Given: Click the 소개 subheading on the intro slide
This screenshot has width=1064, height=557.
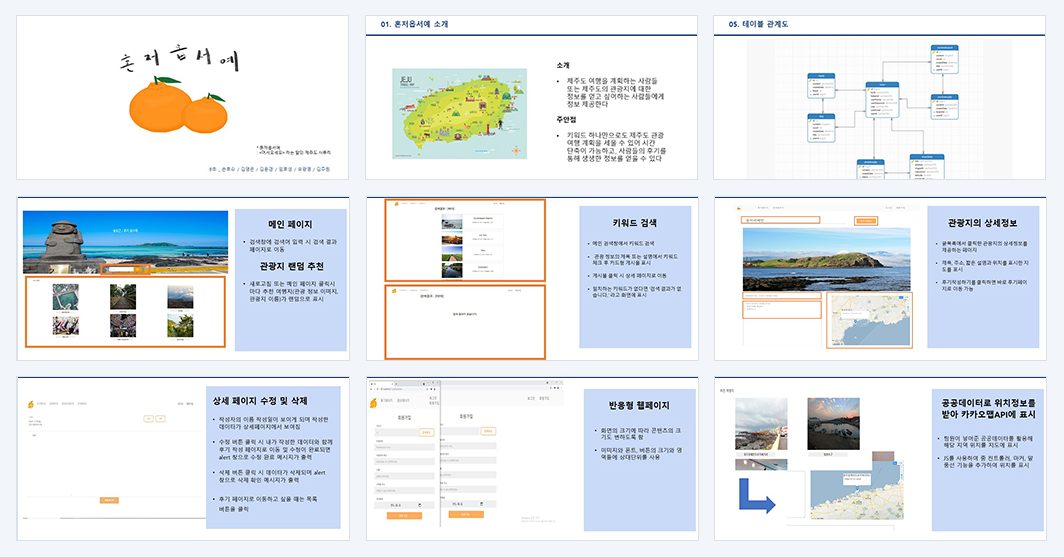Looking at the screenshot, I should (563, 65).
